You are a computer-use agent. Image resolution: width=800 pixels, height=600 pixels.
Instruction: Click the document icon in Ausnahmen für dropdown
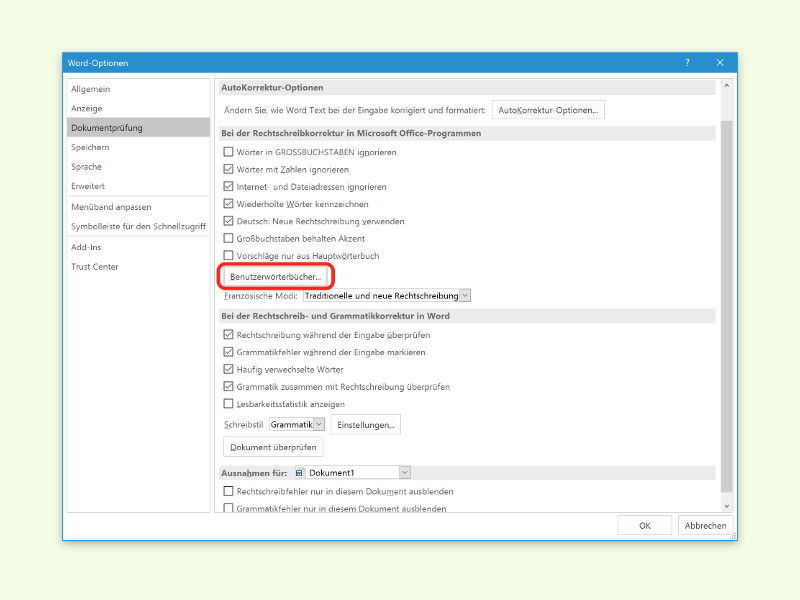pyautogui.click(x=299, y=473)
